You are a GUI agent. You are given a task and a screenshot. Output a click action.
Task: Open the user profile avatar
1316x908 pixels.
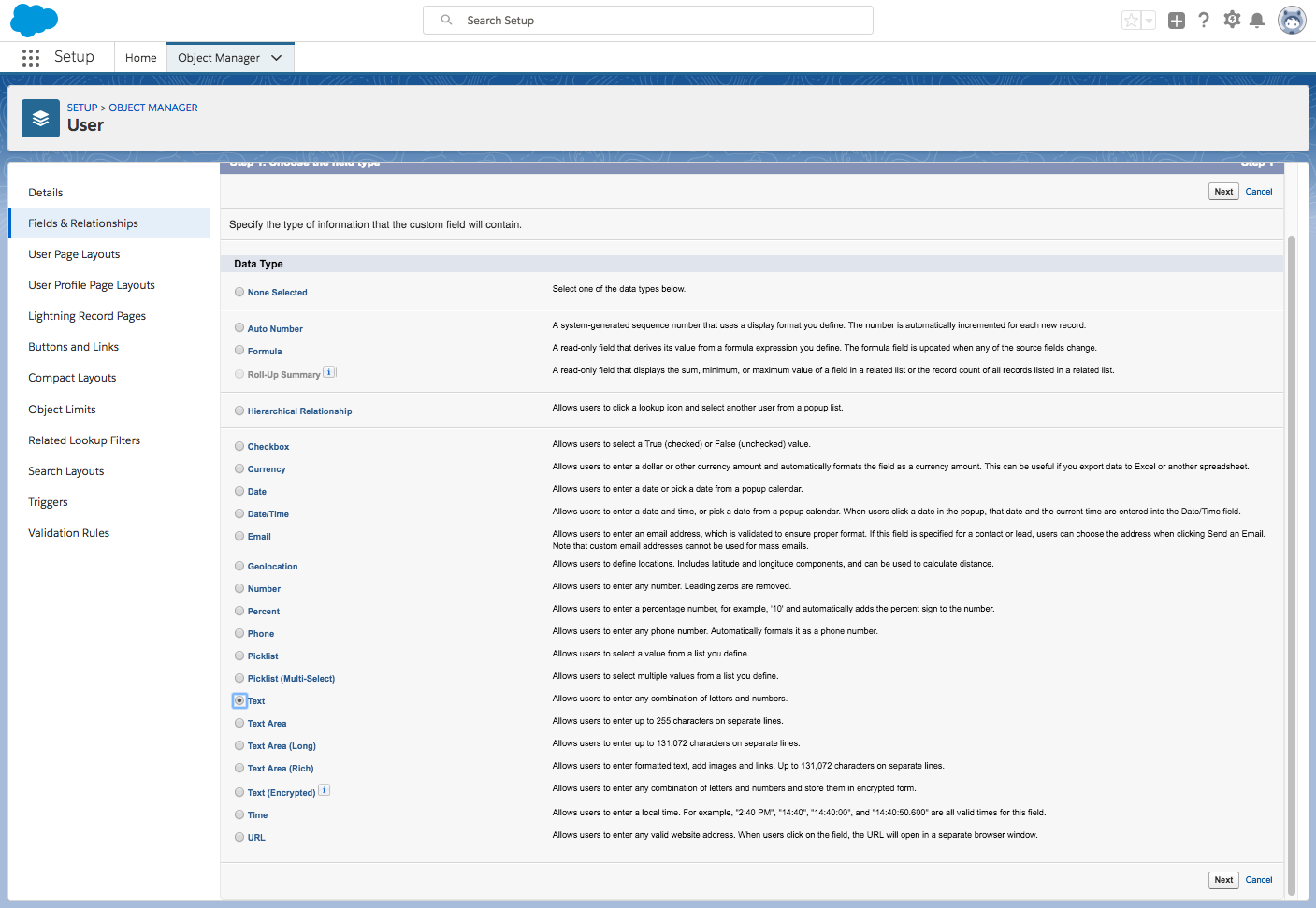point(1292,21)
